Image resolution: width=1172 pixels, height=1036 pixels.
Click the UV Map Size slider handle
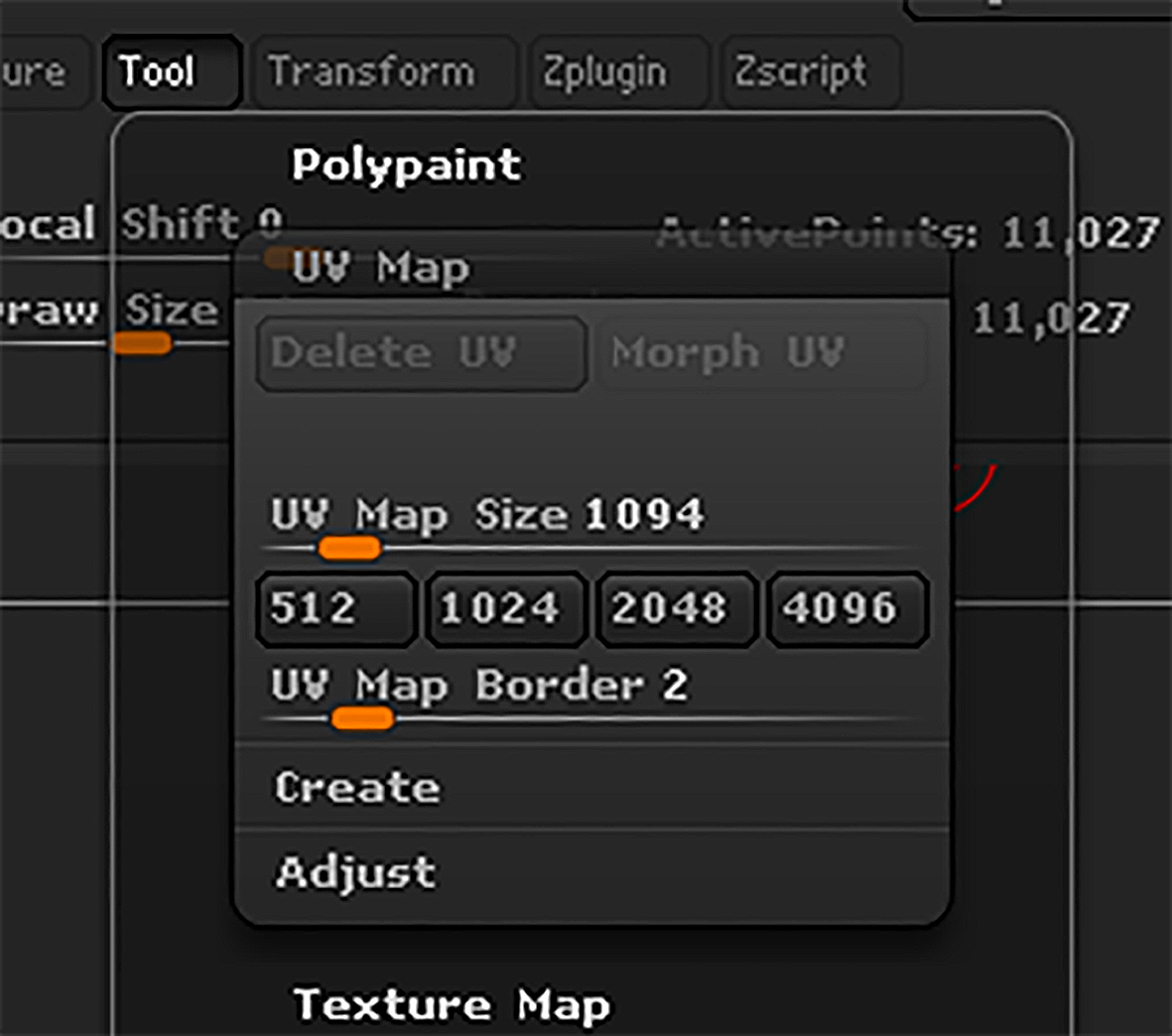[x=349, y=549]
